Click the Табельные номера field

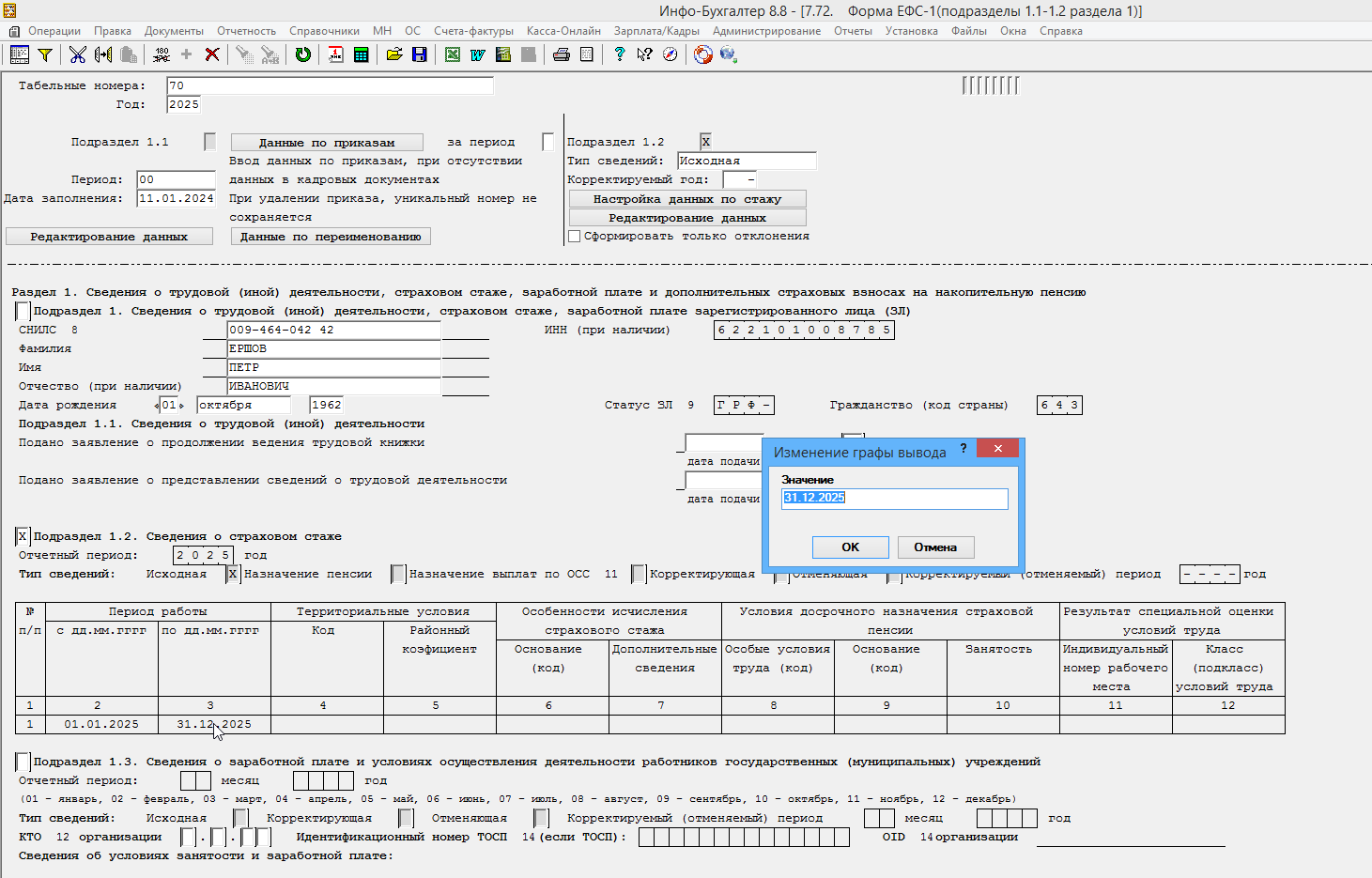[330, 85]
